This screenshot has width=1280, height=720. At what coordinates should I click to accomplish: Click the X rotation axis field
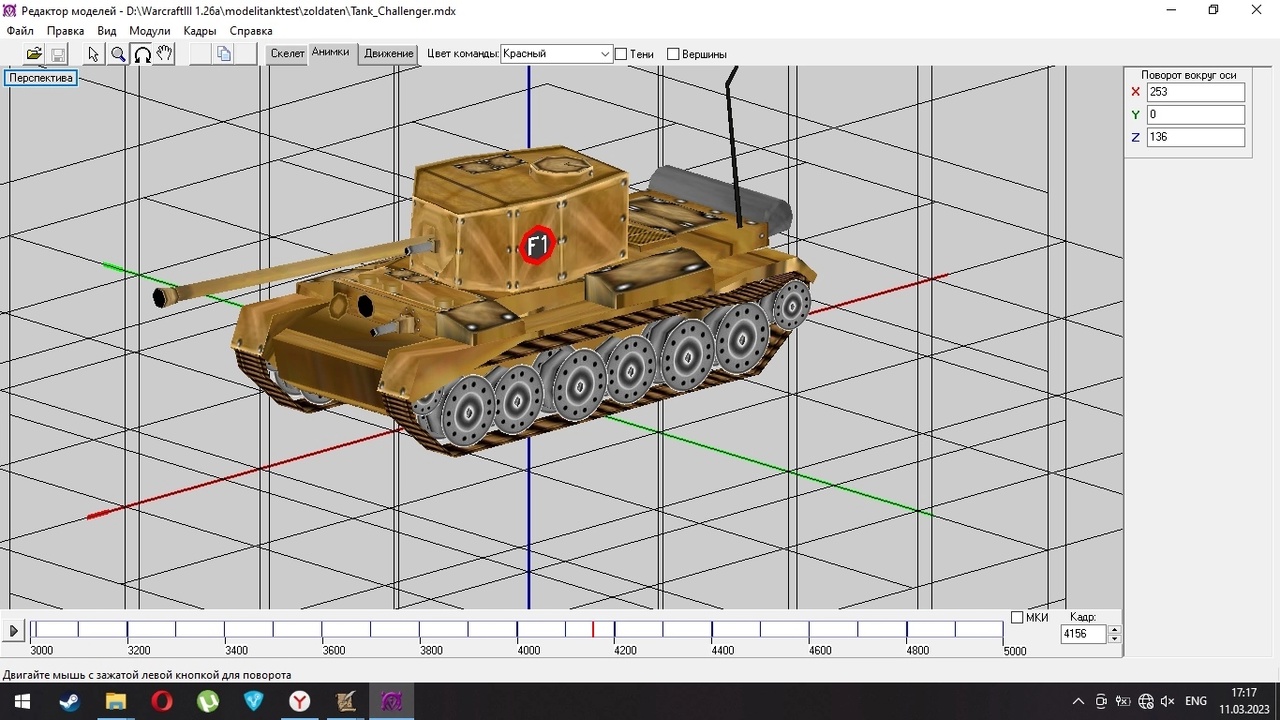(x=1195, y=92)
